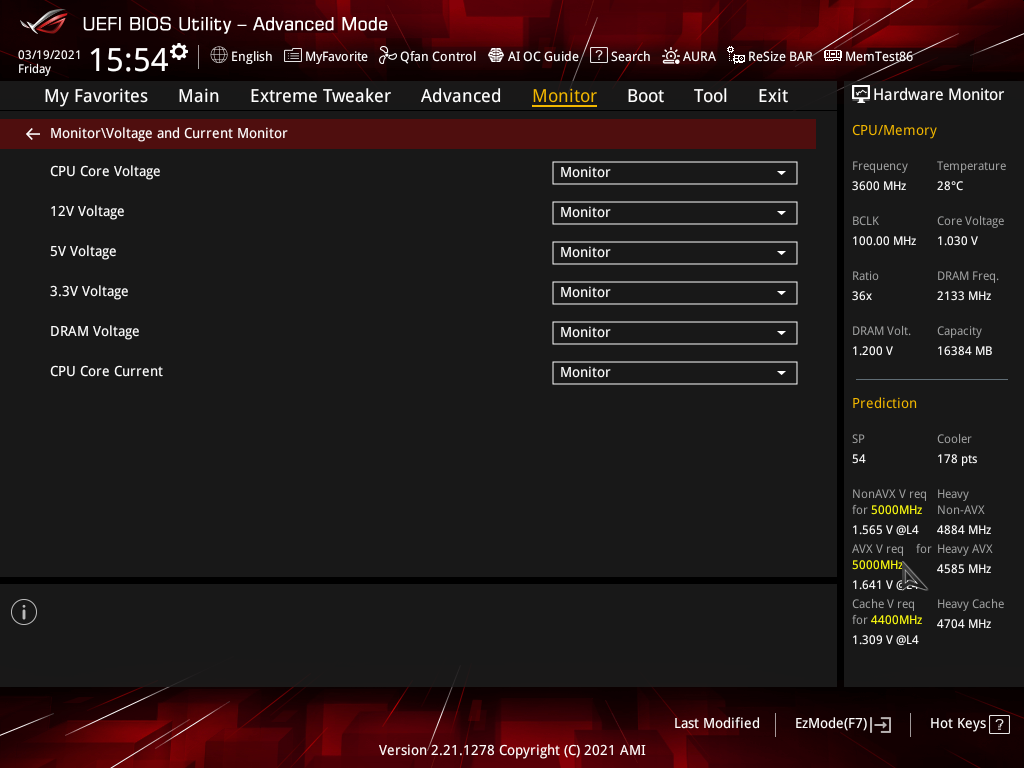1024x768 pixels.
Task: Toggle the ReSize BAR icon
Action: pos(736,56)
